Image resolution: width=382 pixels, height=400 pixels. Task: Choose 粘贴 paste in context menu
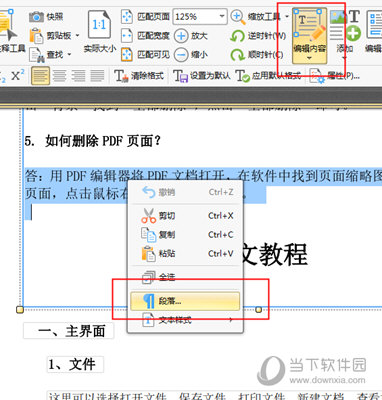[185, 254]
